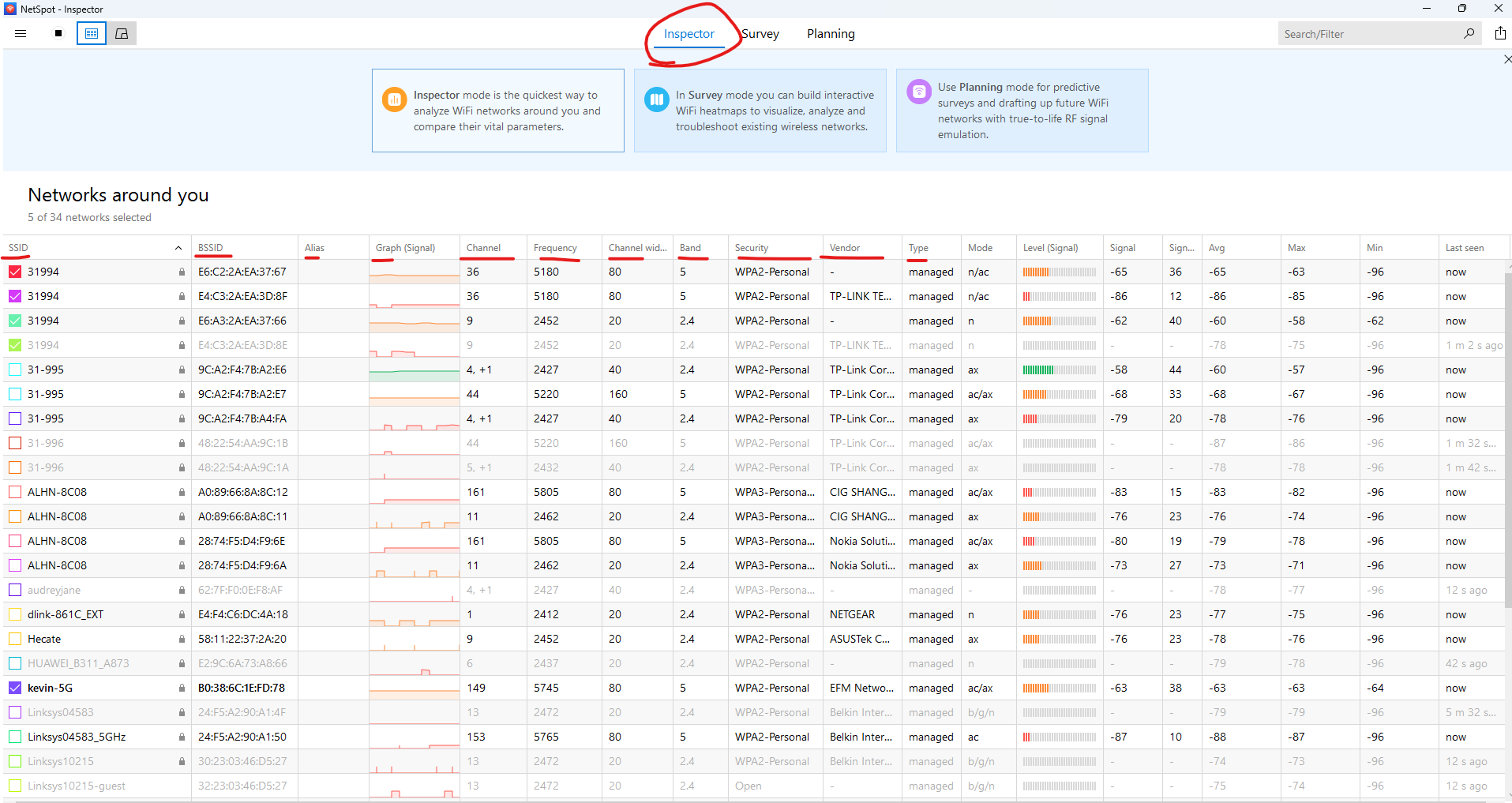Click the blue Survey mode icon
This screenshot has height=803, width=1512.
click(656, 99)
